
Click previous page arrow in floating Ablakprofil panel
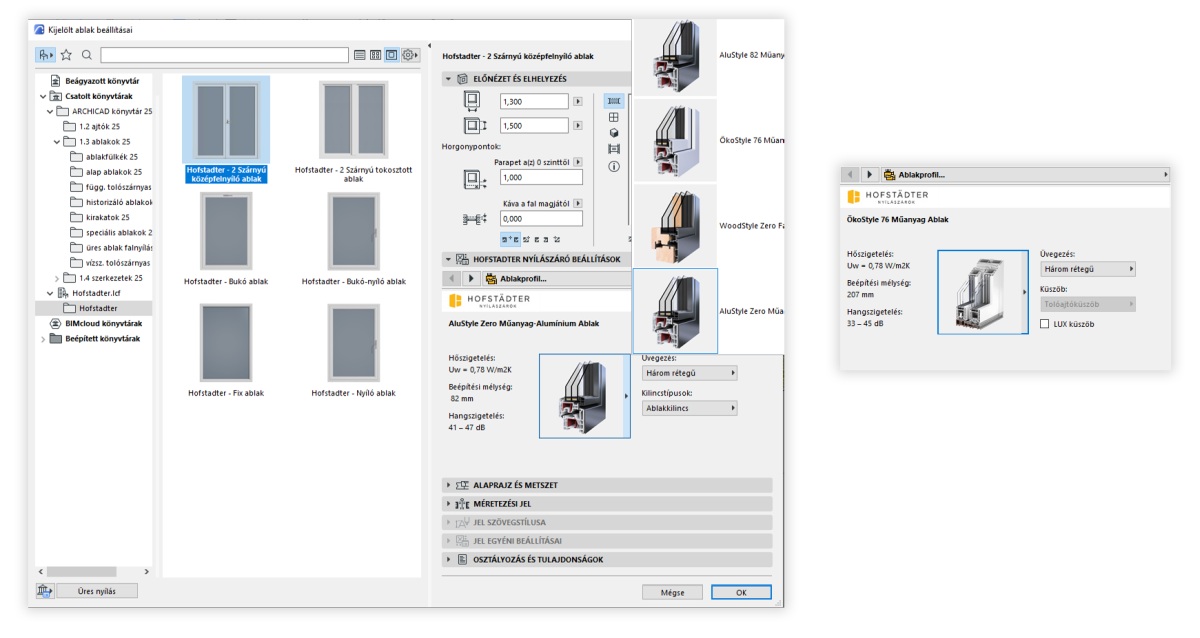850,175
